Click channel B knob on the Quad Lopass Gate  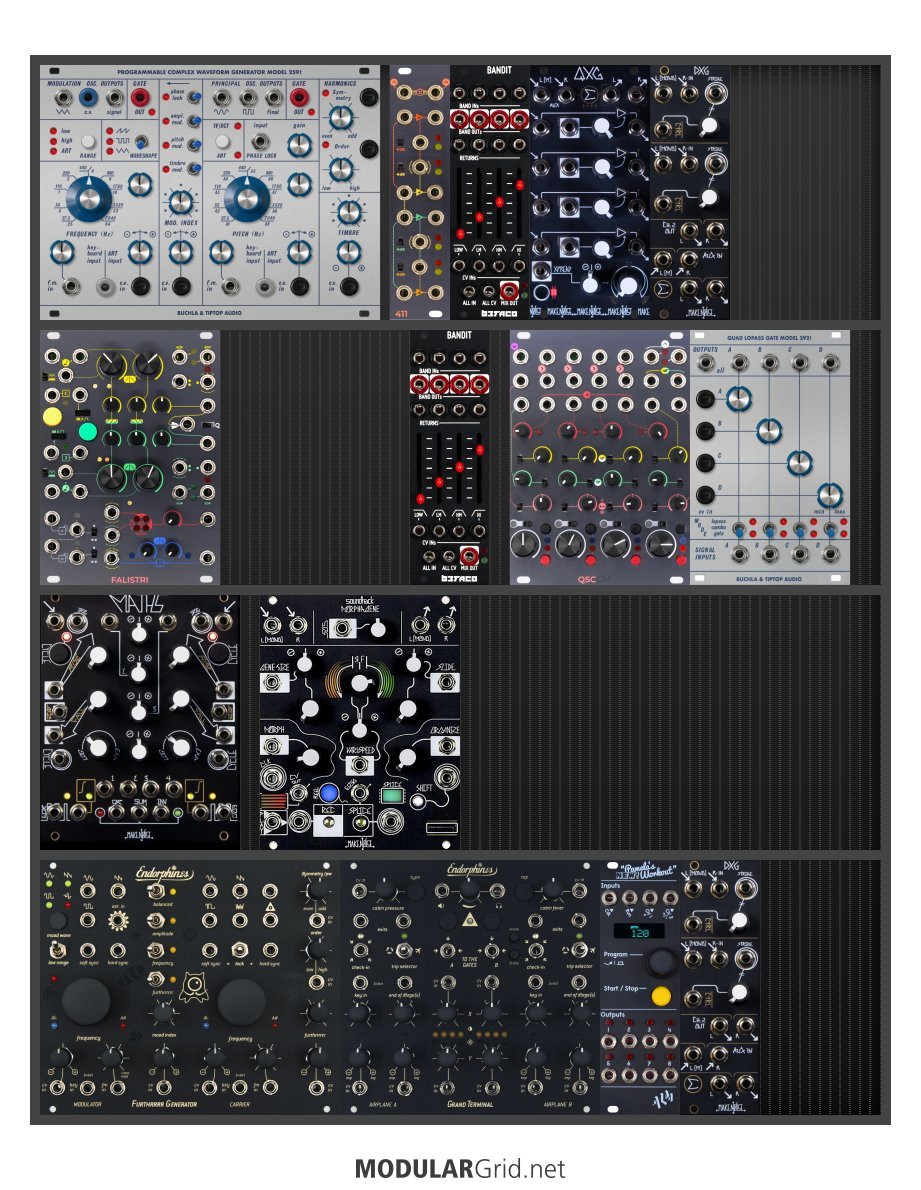tap(769, 430)
